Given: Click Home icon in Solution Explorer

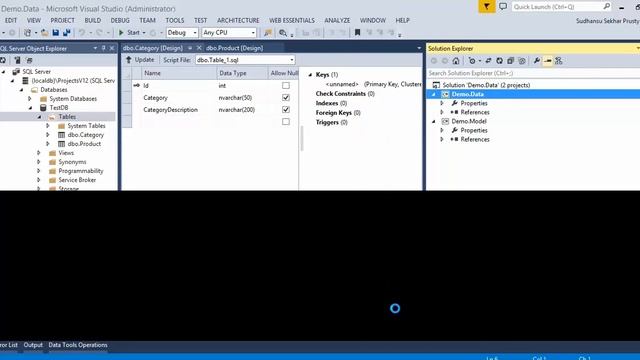Looking at the screenshot, I should pyautogui.click(x=456, y=61).
